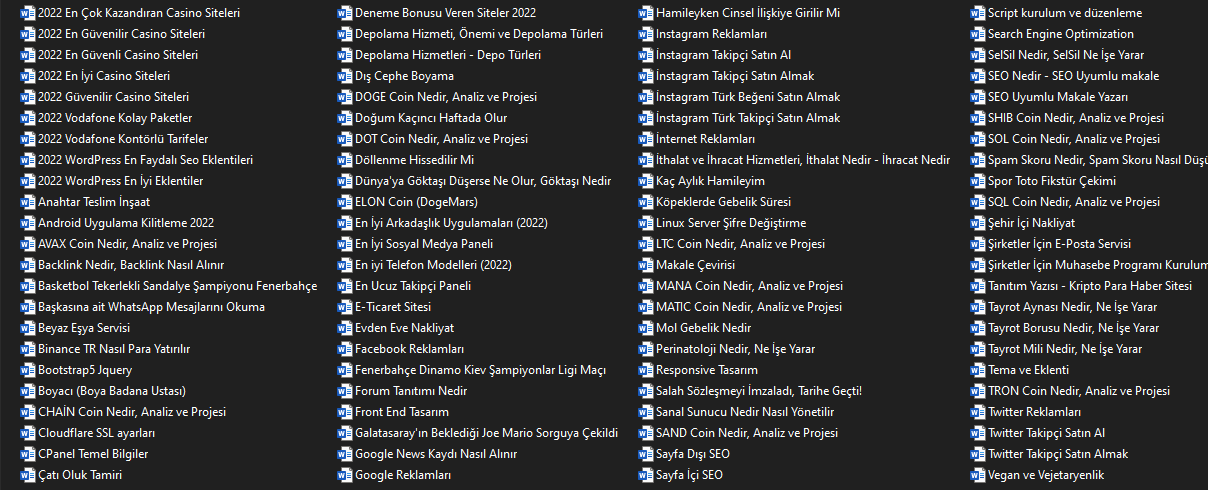Click file 'Android Uygulama Kilitleme 2022'

pyautogui.click(x=126, y=223)
